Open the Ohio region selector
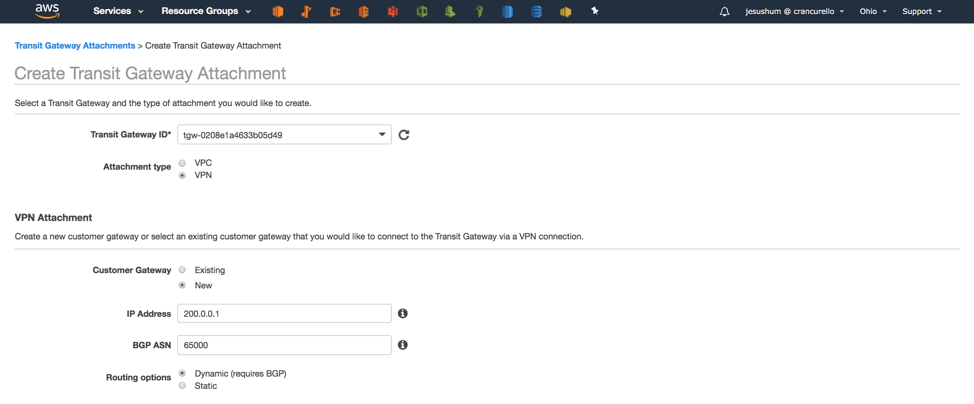 [873, 11]
